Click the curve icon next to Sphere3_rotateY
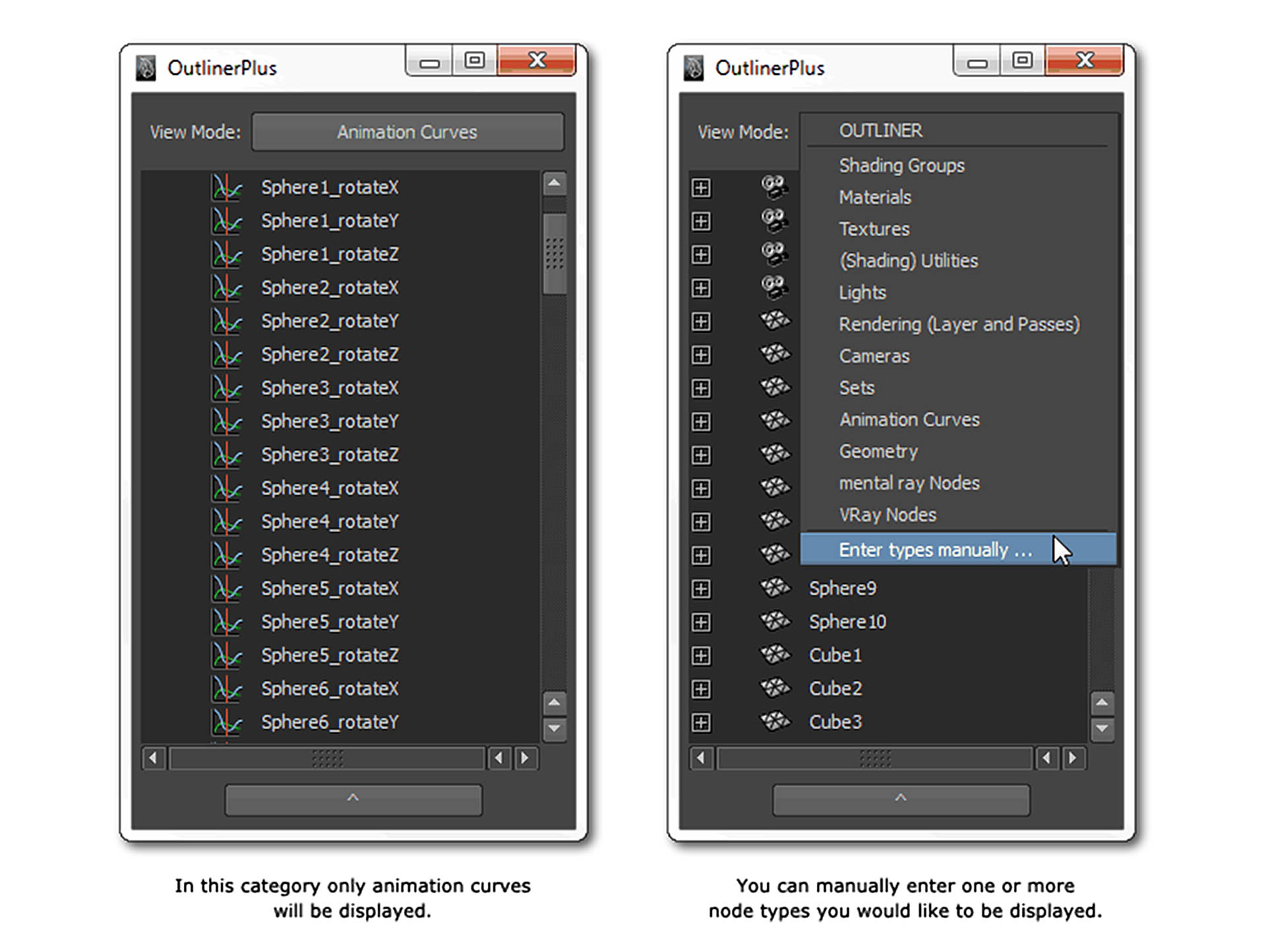The image size is (1266, 952). (227, 422)
